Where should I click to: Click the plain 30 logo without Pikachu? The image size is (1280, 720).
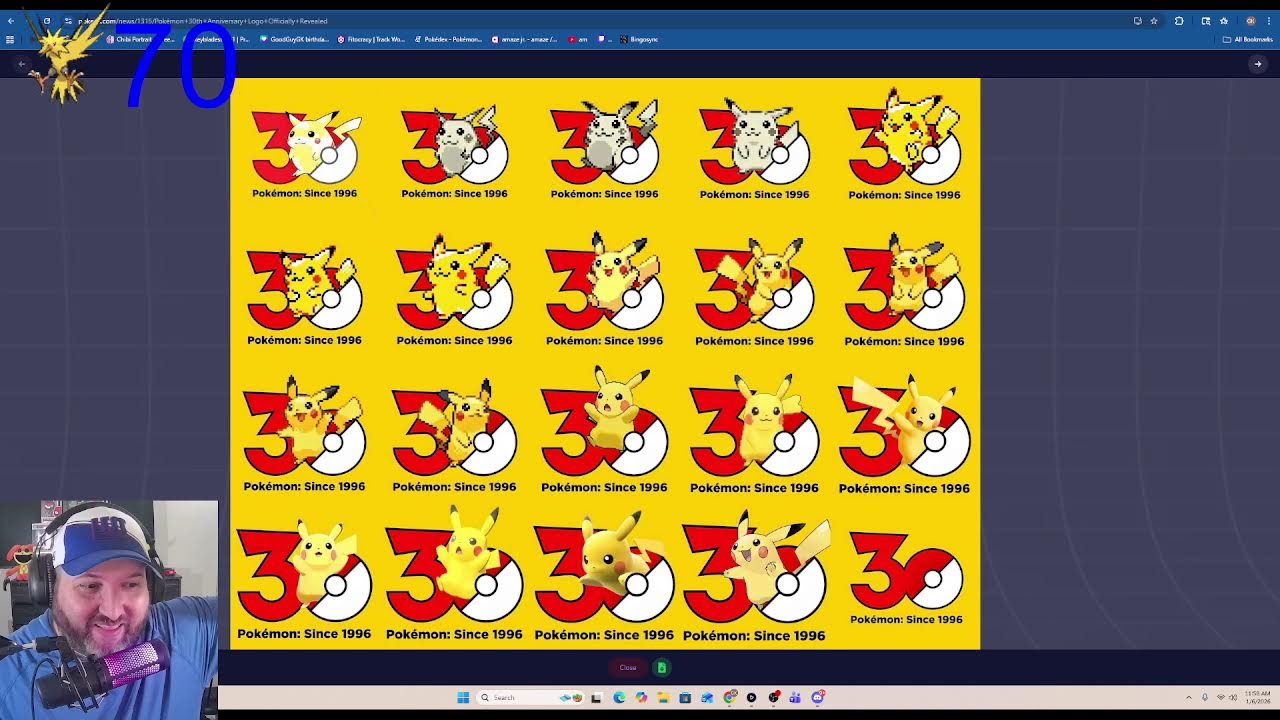pos(906,579)
